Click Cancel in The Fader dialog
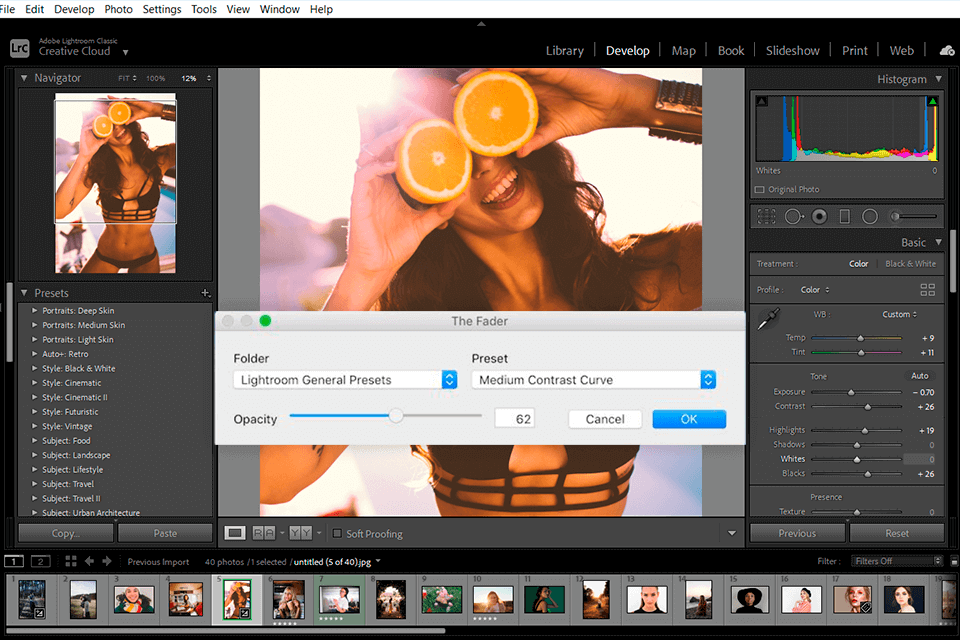The height and width of the screenshot is (640, 960). coord(605,419)
